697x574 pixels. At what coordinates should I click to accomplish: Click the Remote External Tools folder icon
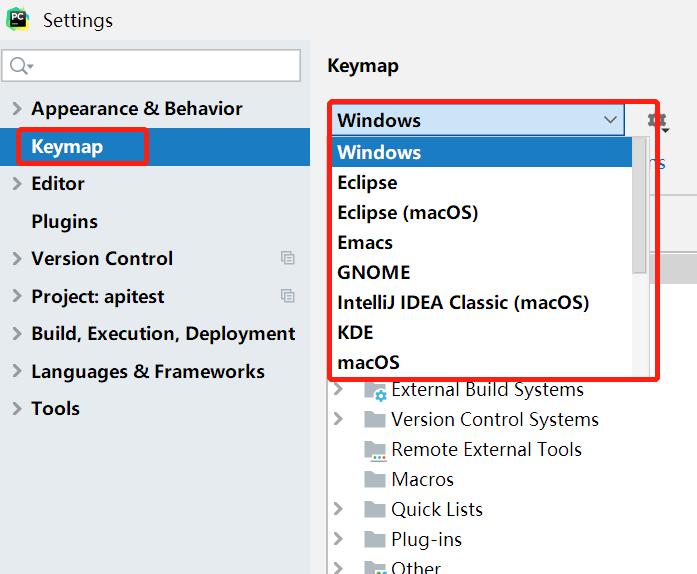pyautogui.click(x=375, y=450)
